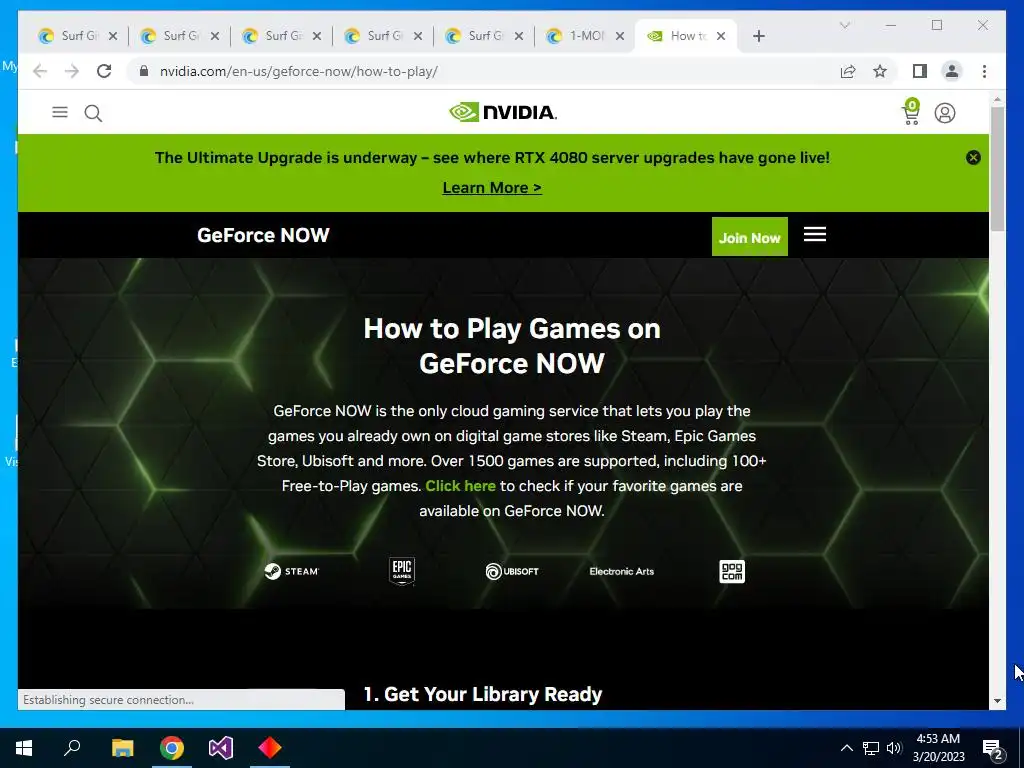Click the Ubisoft logo
The width and height of the screenshot is (1024, 768).
click(x=512, y=571)
